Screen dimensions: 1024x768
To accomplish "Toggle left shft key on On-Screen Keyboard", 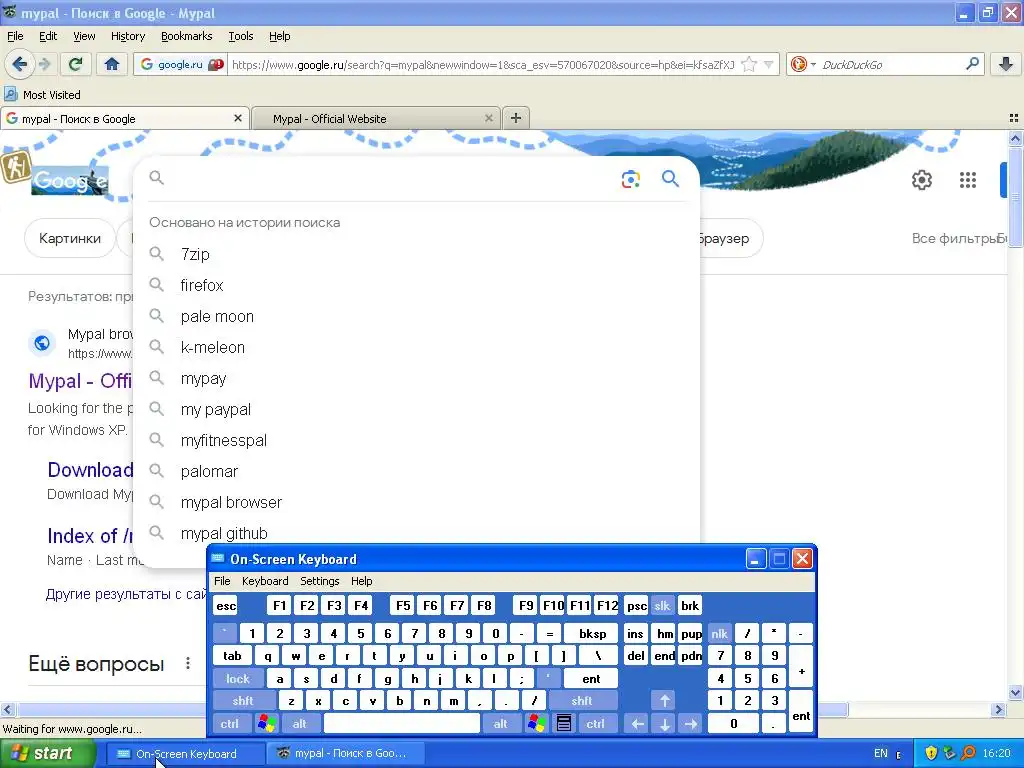I will point(243,701).
